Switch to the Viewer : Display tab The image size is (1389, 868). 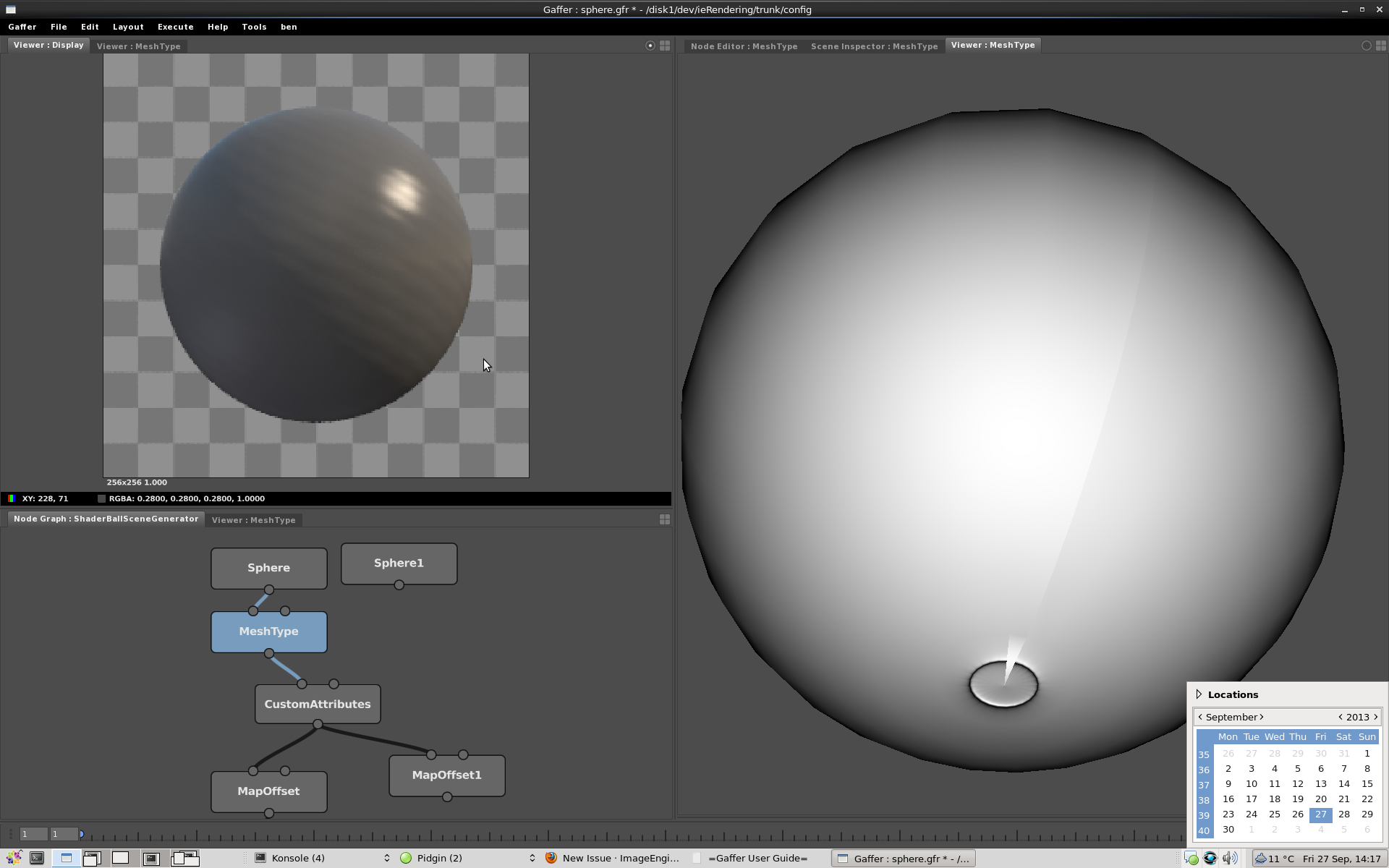click(x=48, y=45)
